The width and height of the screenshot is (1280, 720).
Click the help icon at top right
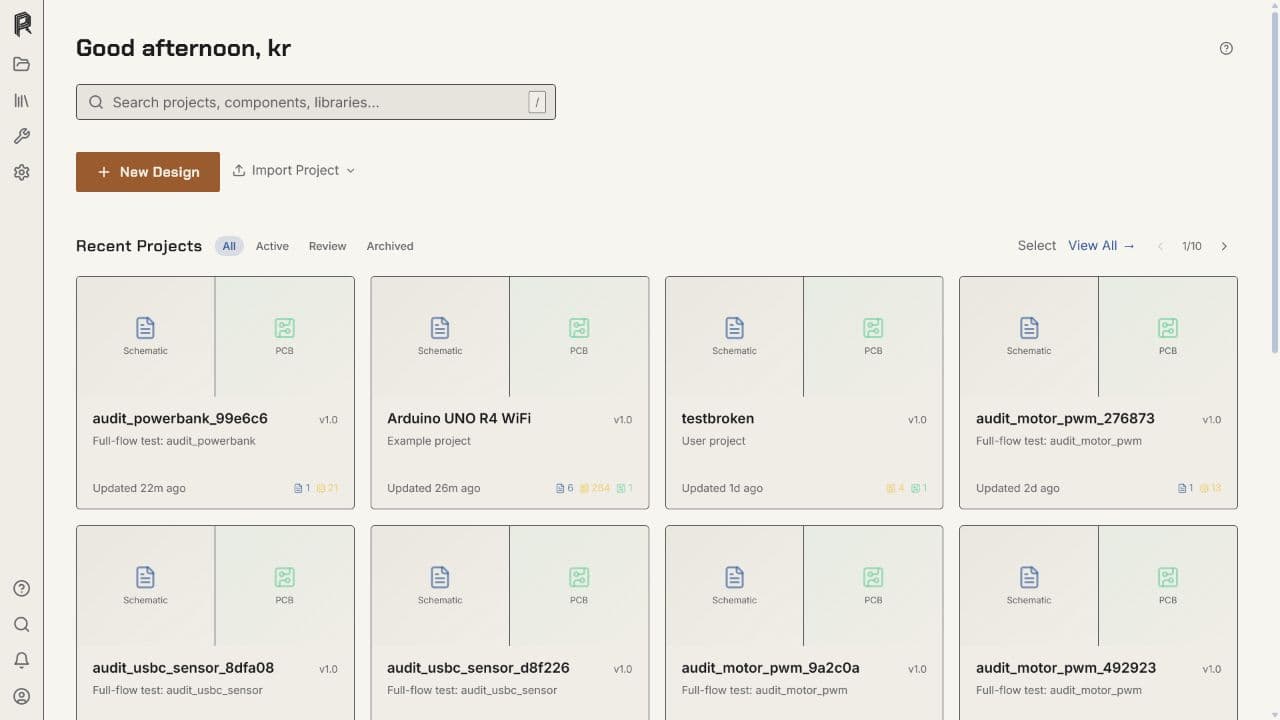[1226, 48]
